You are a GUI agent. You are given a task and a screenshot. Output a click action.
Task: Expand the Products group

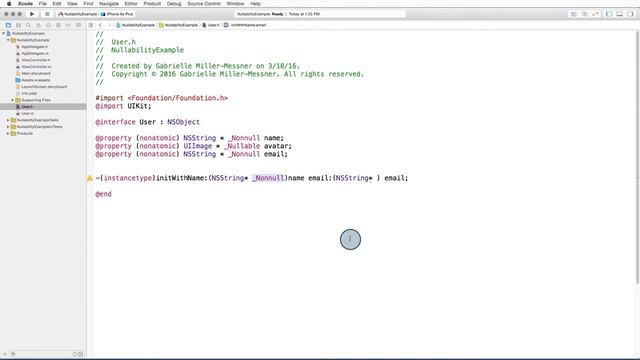pos(8,133)
